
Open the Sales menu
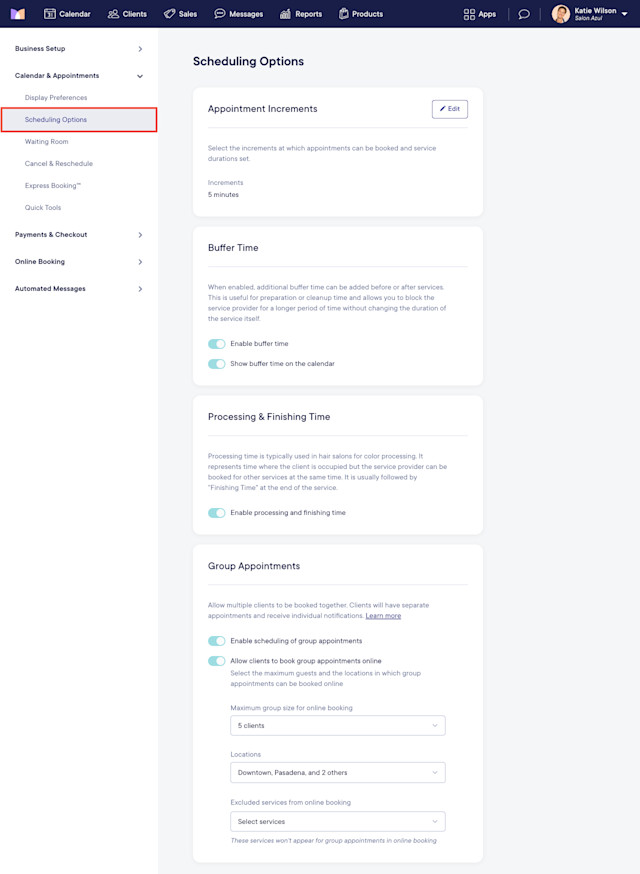(188, 14)
